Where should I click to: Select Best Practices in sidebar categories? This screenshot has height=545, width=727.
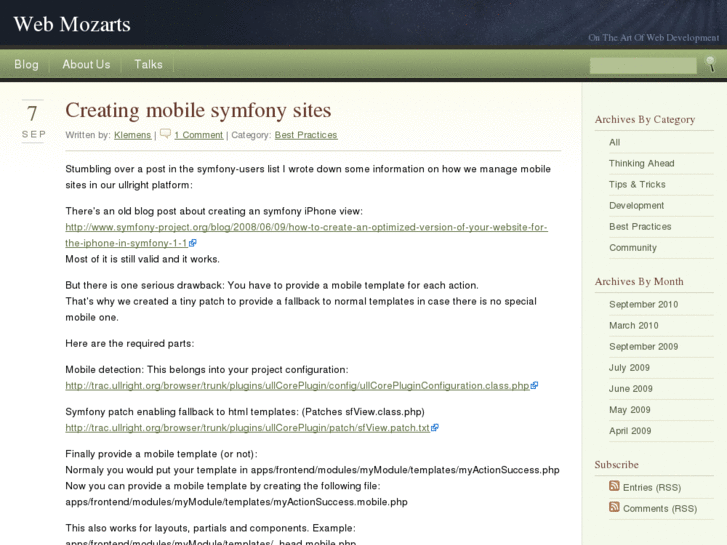(640, 227)
